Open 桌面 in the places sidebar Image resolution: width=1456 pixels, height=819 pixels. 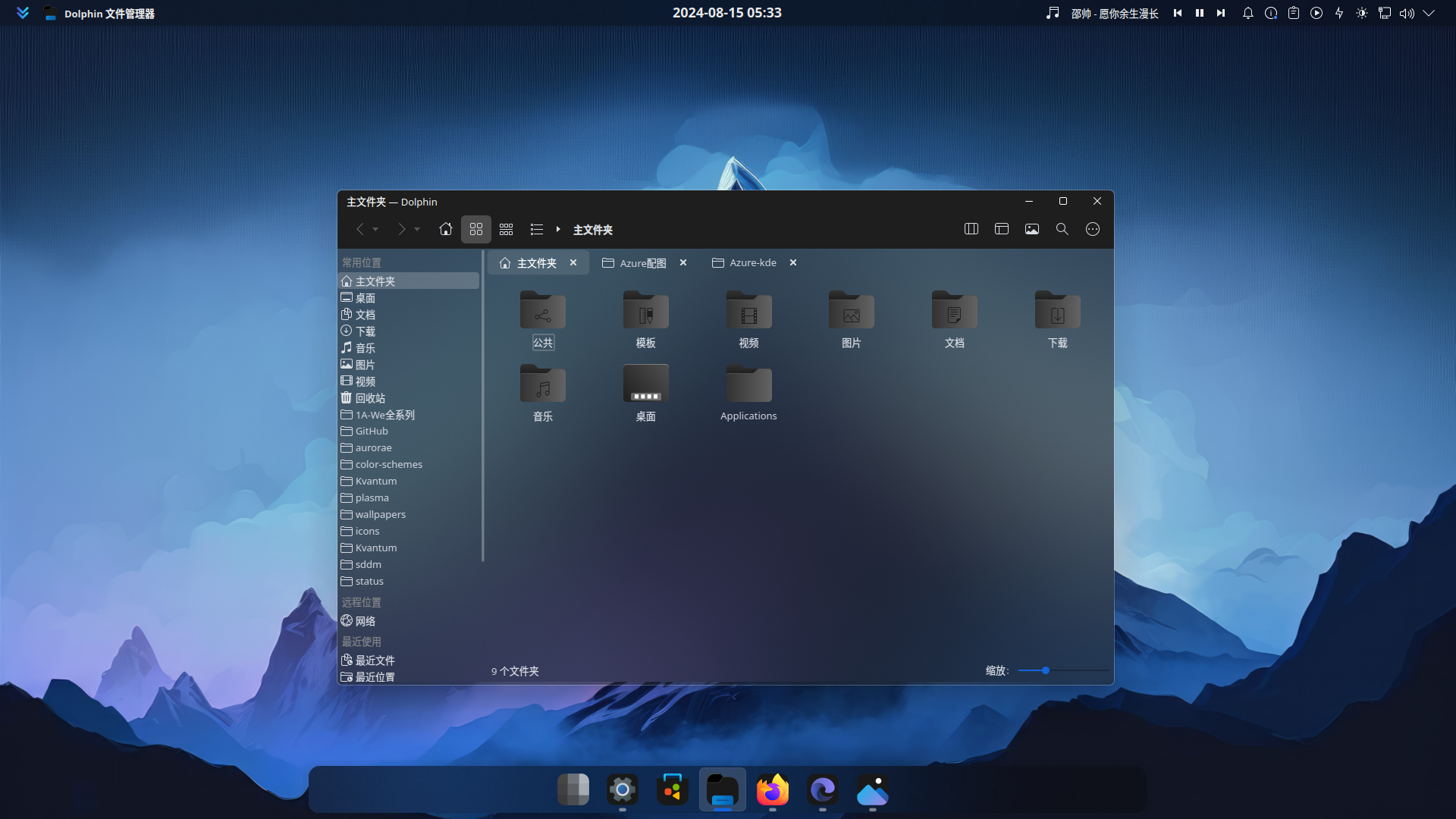pyautogui.click(x=409, y=298)
